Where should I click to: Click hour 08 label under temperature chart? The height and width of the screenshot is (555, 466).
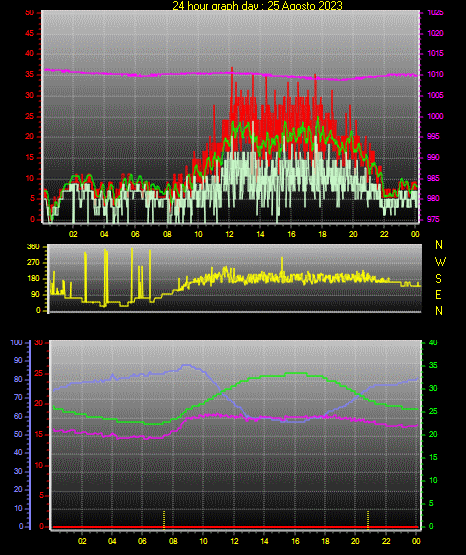[173, 541]
